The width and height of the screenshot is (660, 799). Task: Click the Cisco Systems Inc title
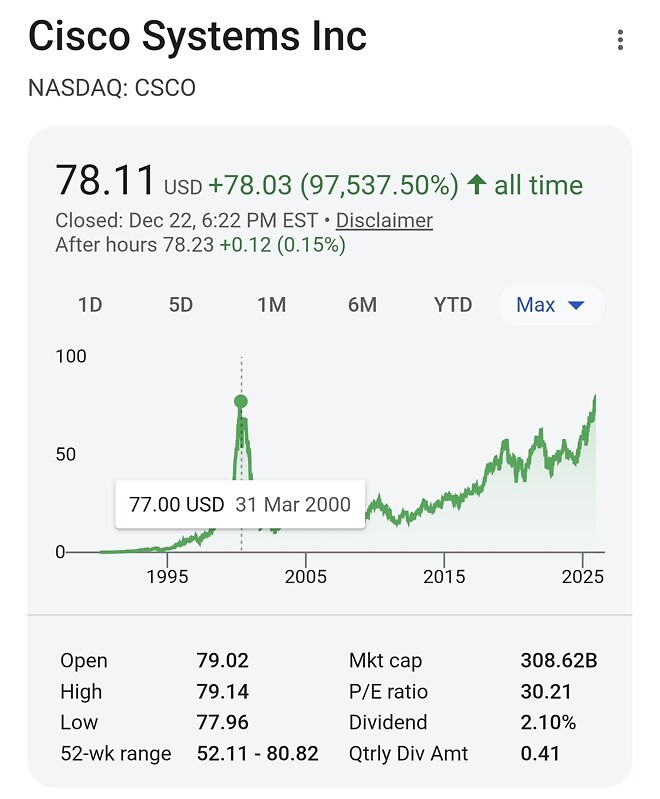coord(197,37)
